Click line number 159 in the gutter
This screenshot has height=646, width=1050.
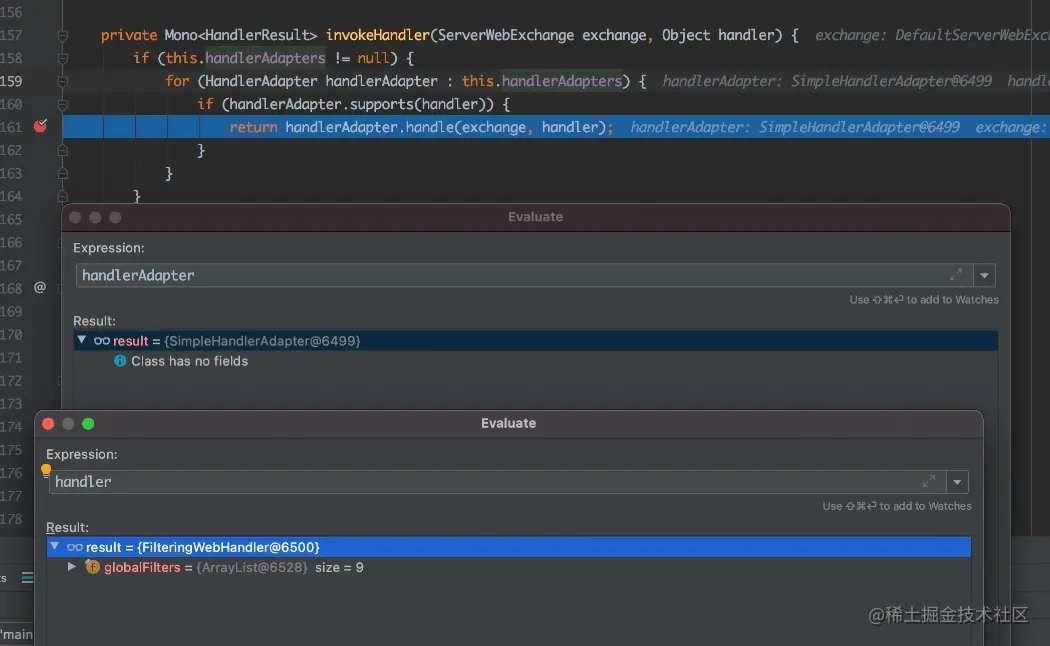[11, 81]
